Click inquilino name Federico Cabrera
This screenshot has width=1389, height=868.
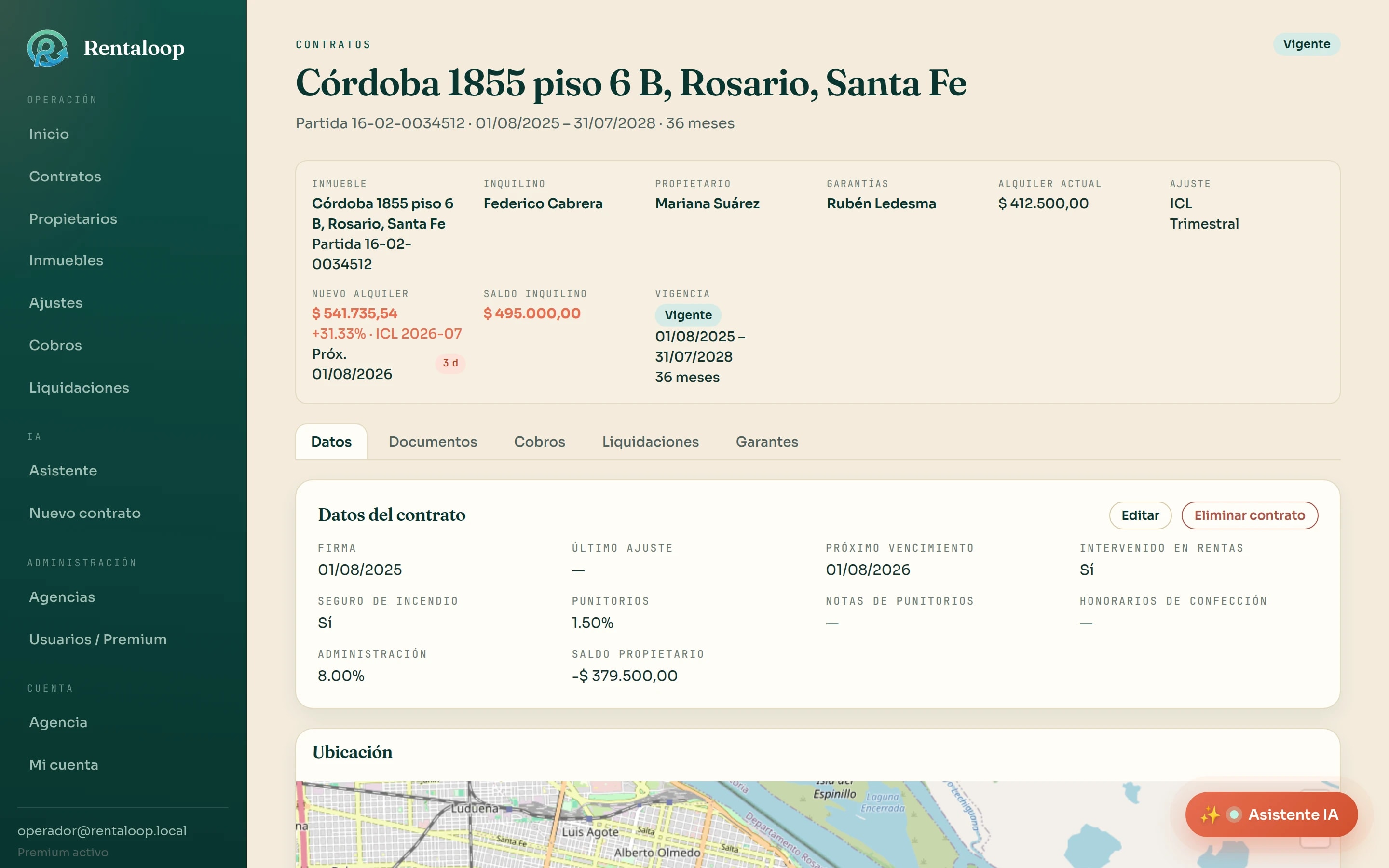543,203
